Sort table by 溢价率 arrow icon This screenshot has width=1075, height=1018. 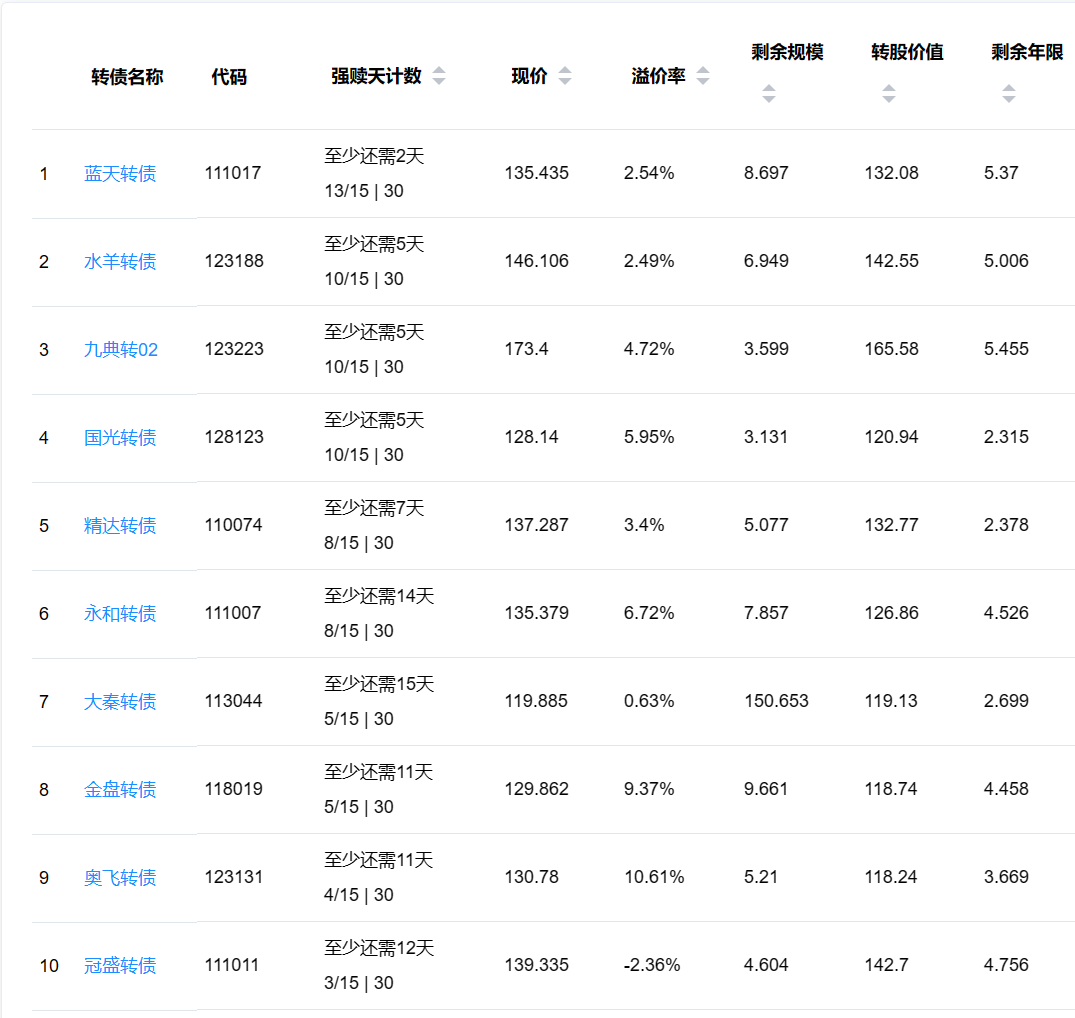(703, 77)
